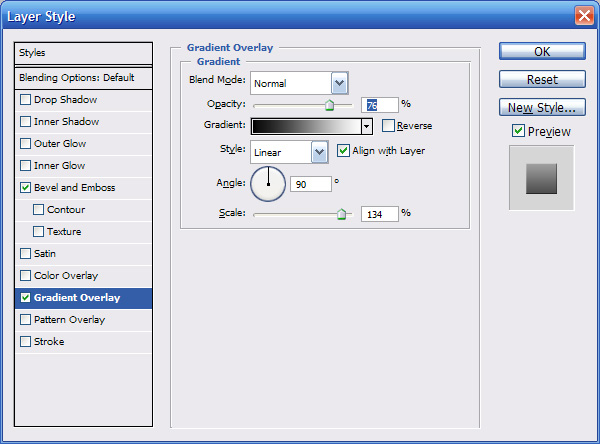Enable the Stroke checkbox
600x444 pixels.
tap(25, 341)
